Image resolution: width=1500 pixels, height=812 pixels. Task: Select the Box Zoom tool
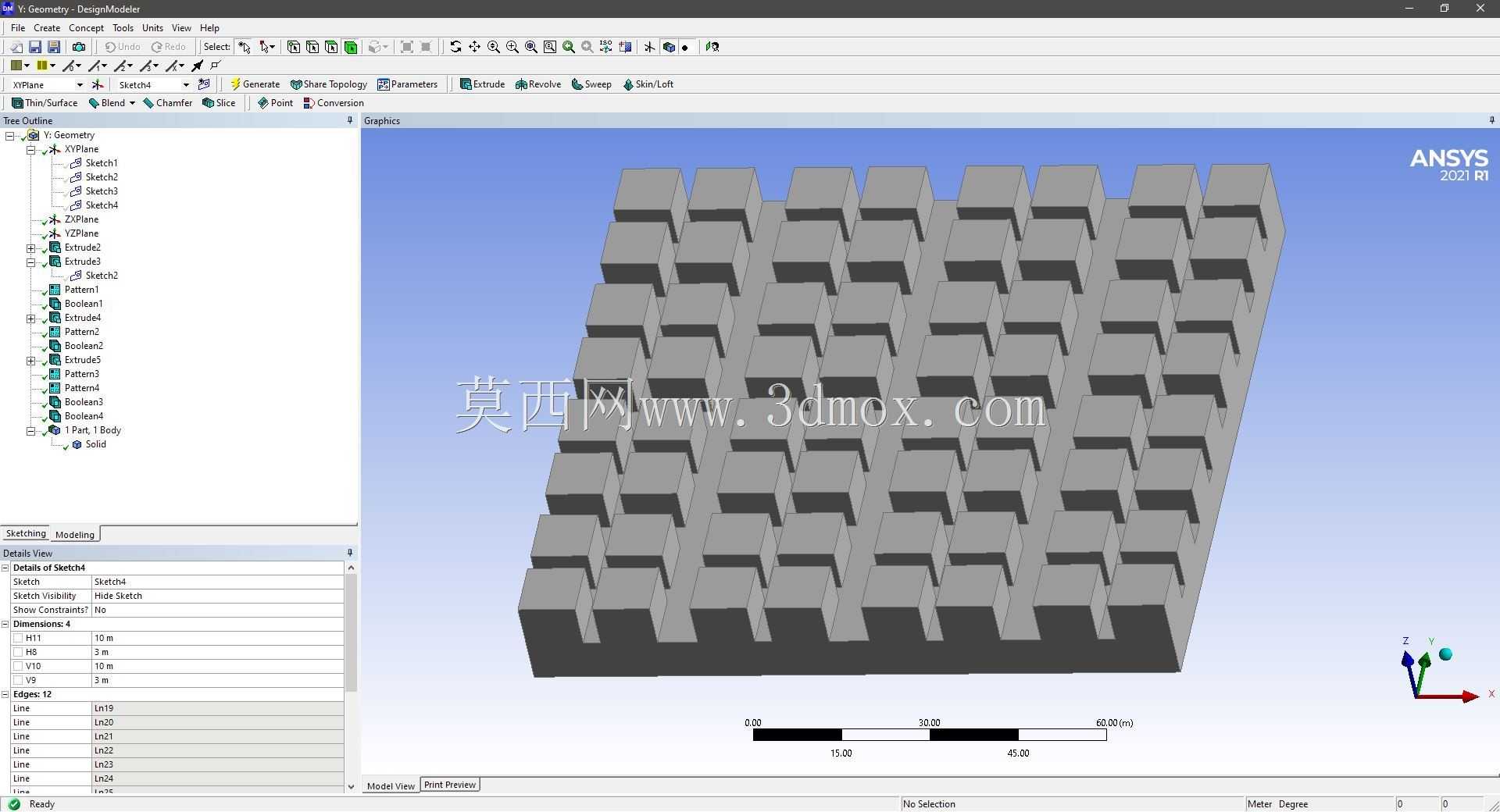point(512,47)
